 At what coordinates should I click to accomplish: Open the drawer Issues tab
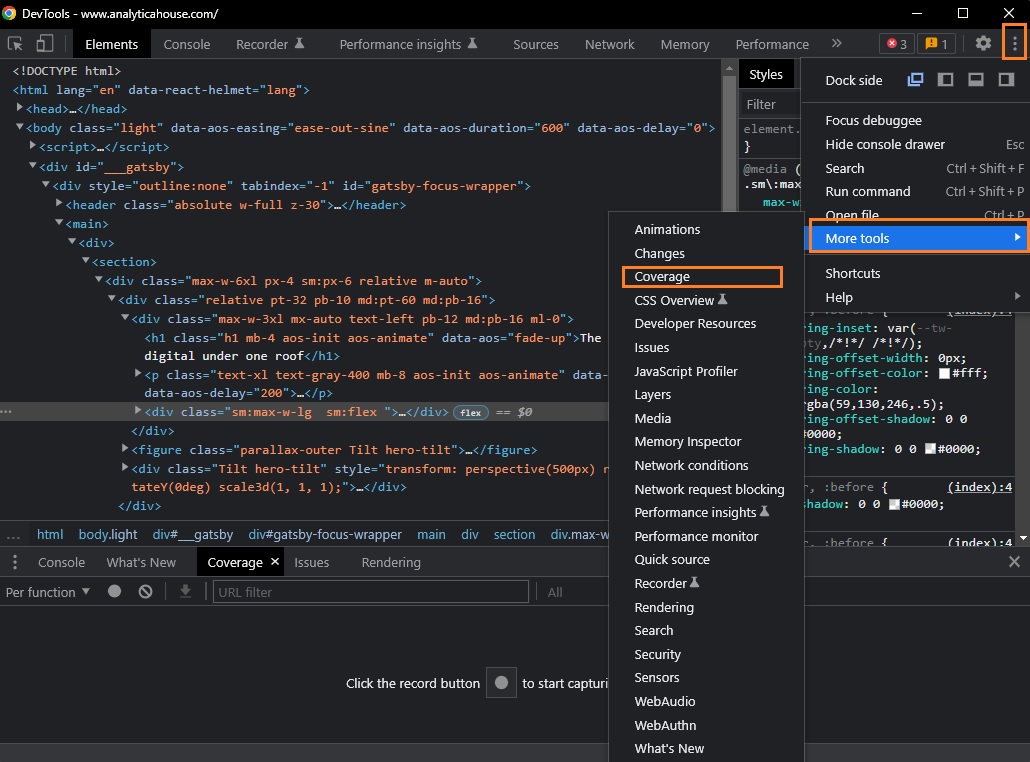click(311, 562)
